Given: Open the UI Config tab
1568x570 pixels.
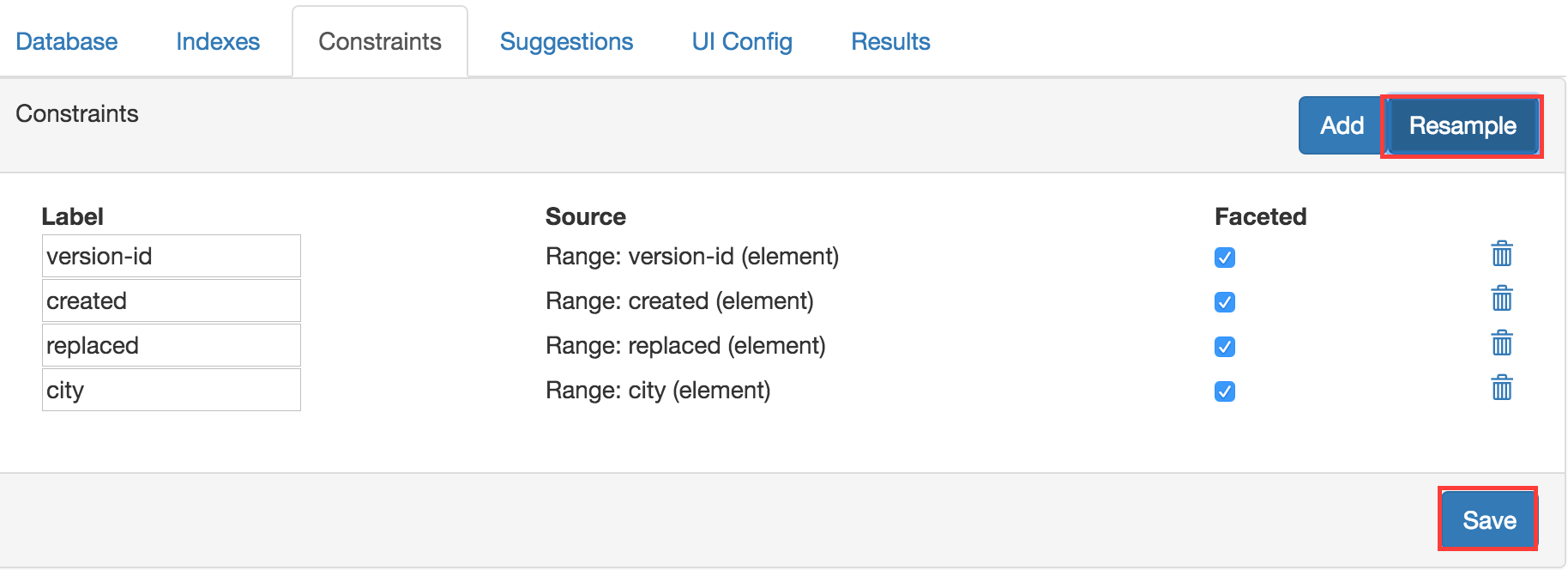Looking at the screenshot, I should point(742,41).
